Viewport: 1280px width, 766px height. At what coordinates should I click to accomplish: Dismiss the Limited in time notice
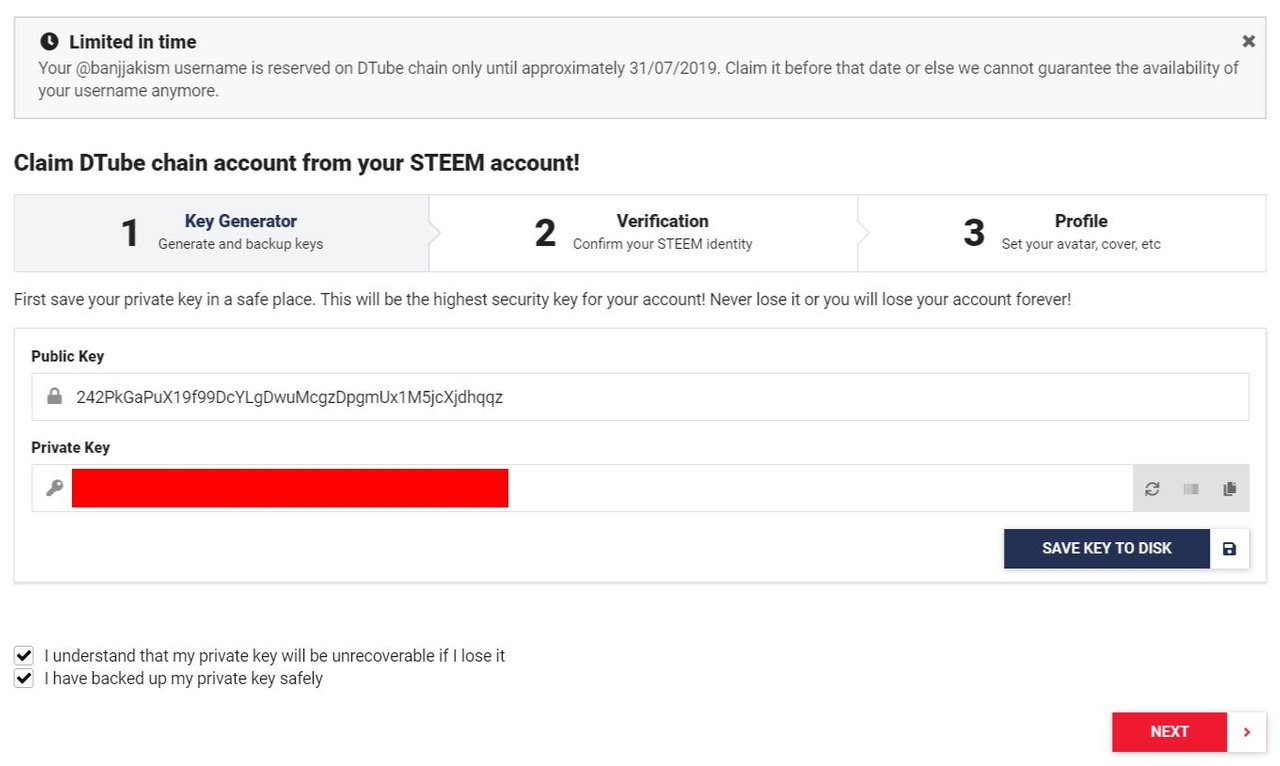(x=1248, y=42)
